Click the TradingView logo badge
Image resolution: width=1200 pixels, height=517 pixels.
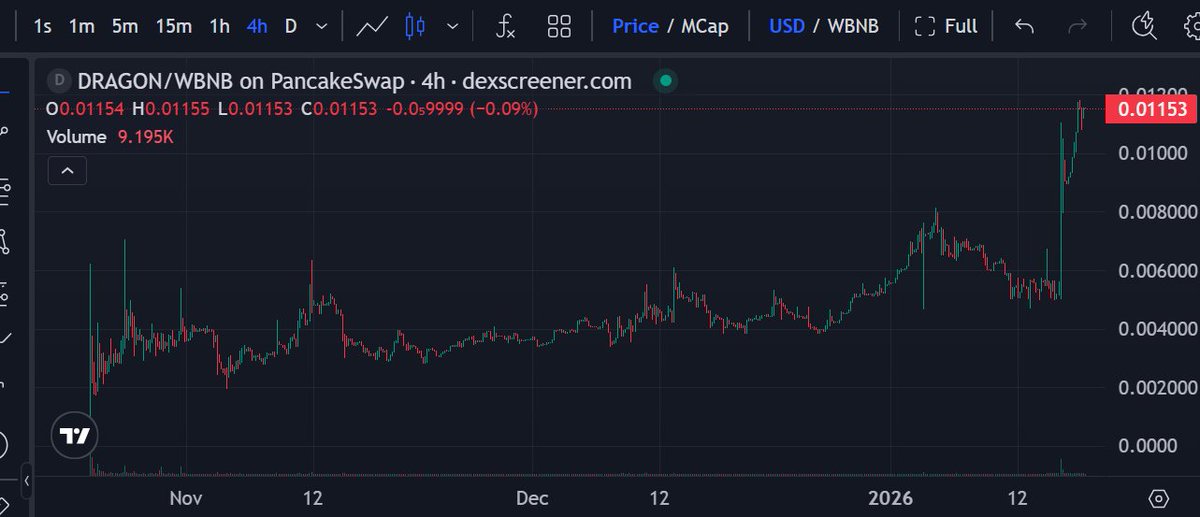(75, 436)
